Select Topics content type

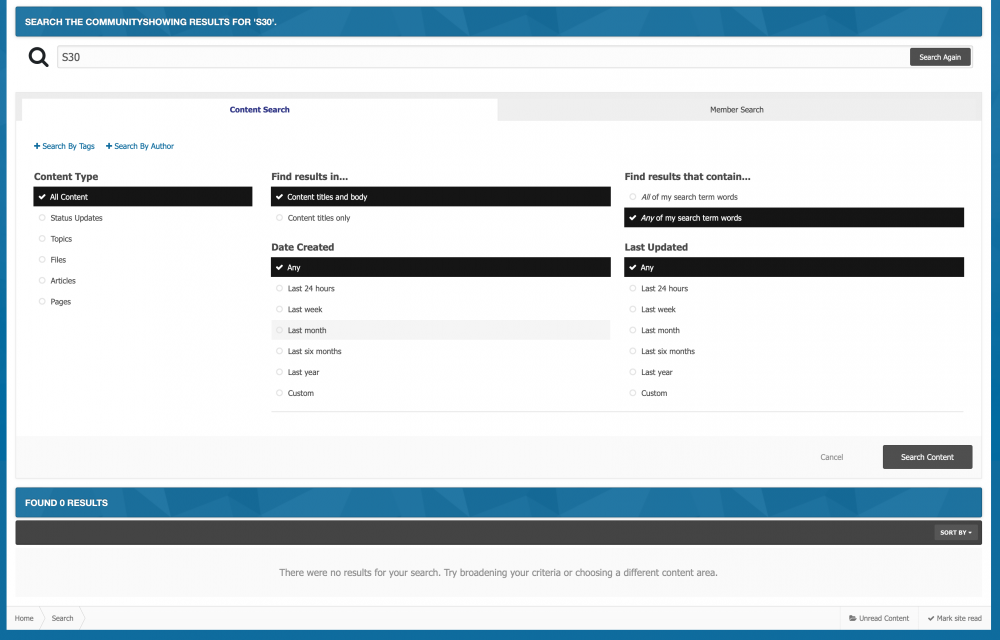[143, 239]
